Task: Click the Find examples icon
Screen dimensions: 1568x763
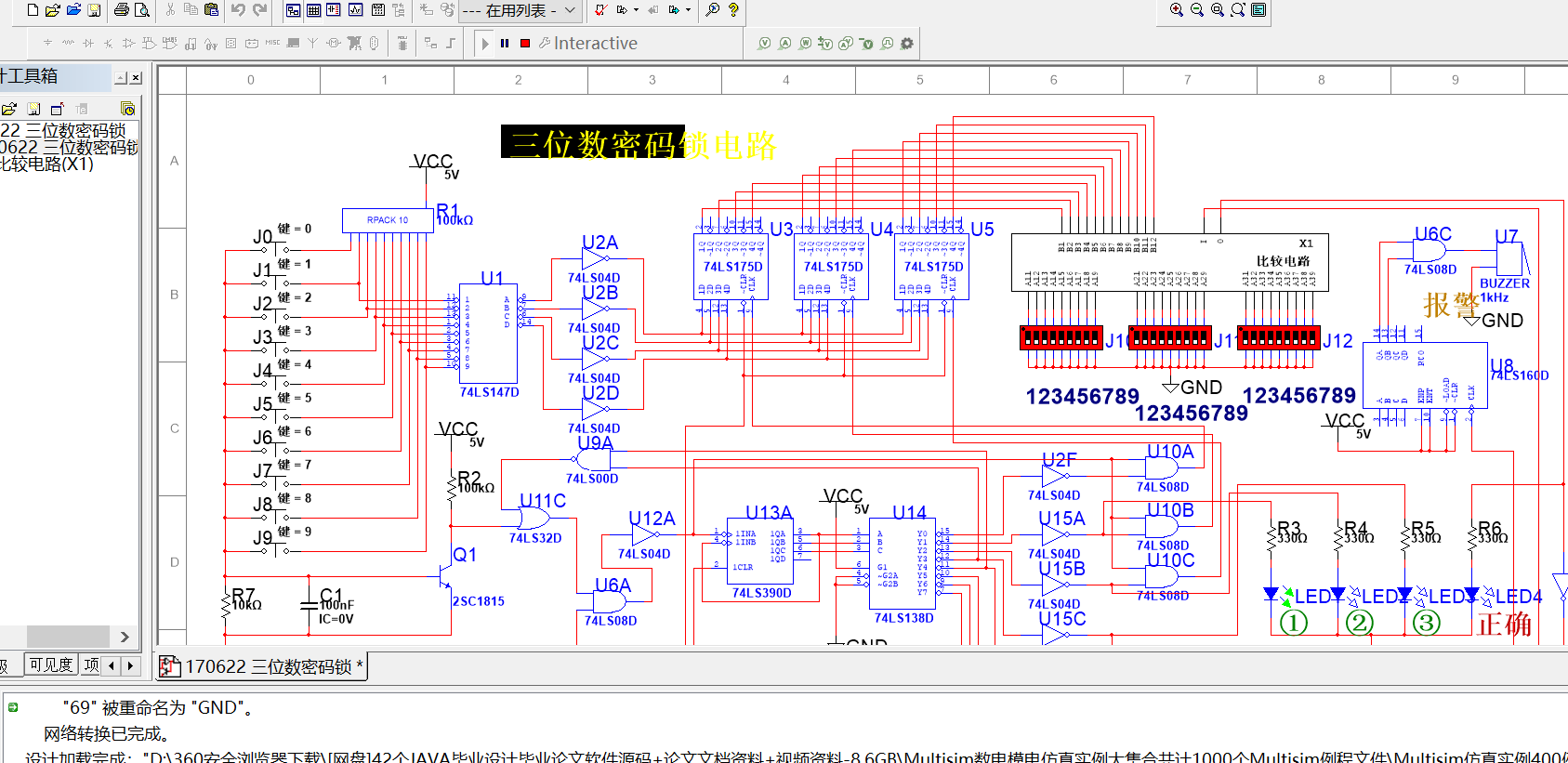Action: (713, 10)
